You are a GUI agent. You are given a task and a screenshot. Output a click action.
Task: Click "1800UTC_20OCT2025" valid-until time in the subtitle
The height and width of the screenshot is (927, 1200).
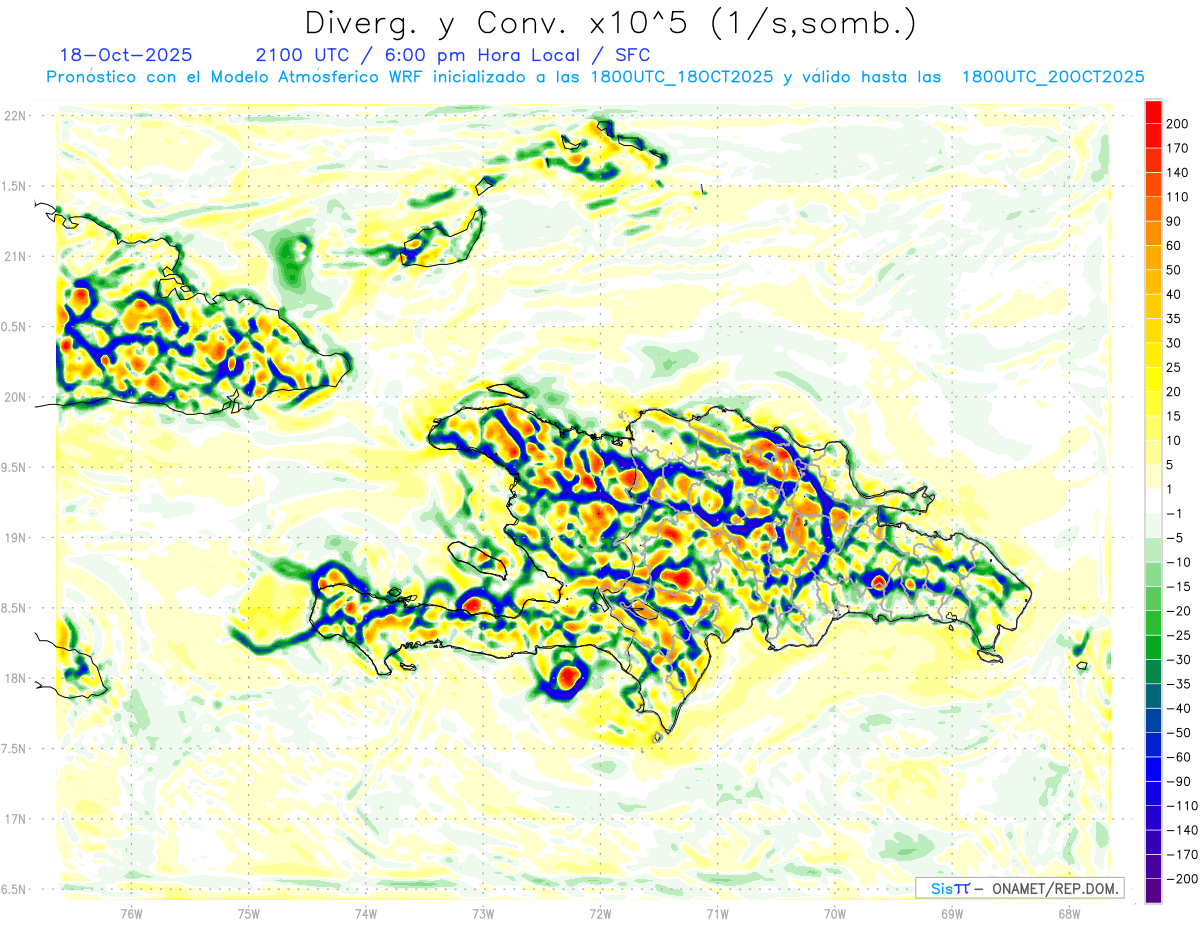coord(1053,77)
